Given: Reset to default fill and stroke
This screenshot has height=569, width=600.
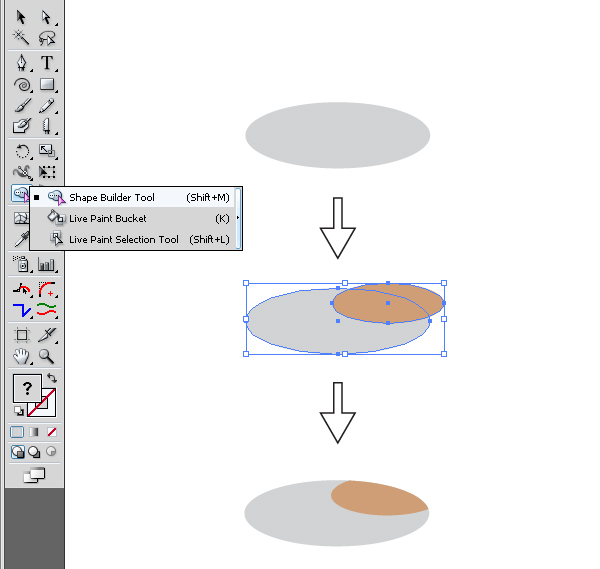Looking at the screenshot, I should [x=19, y=411].
